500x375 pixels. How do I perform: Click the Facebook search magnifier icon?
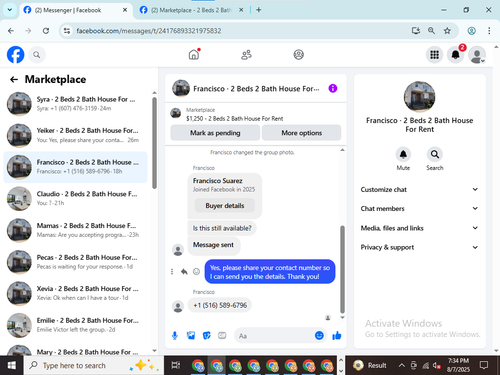tap(37, 55)
